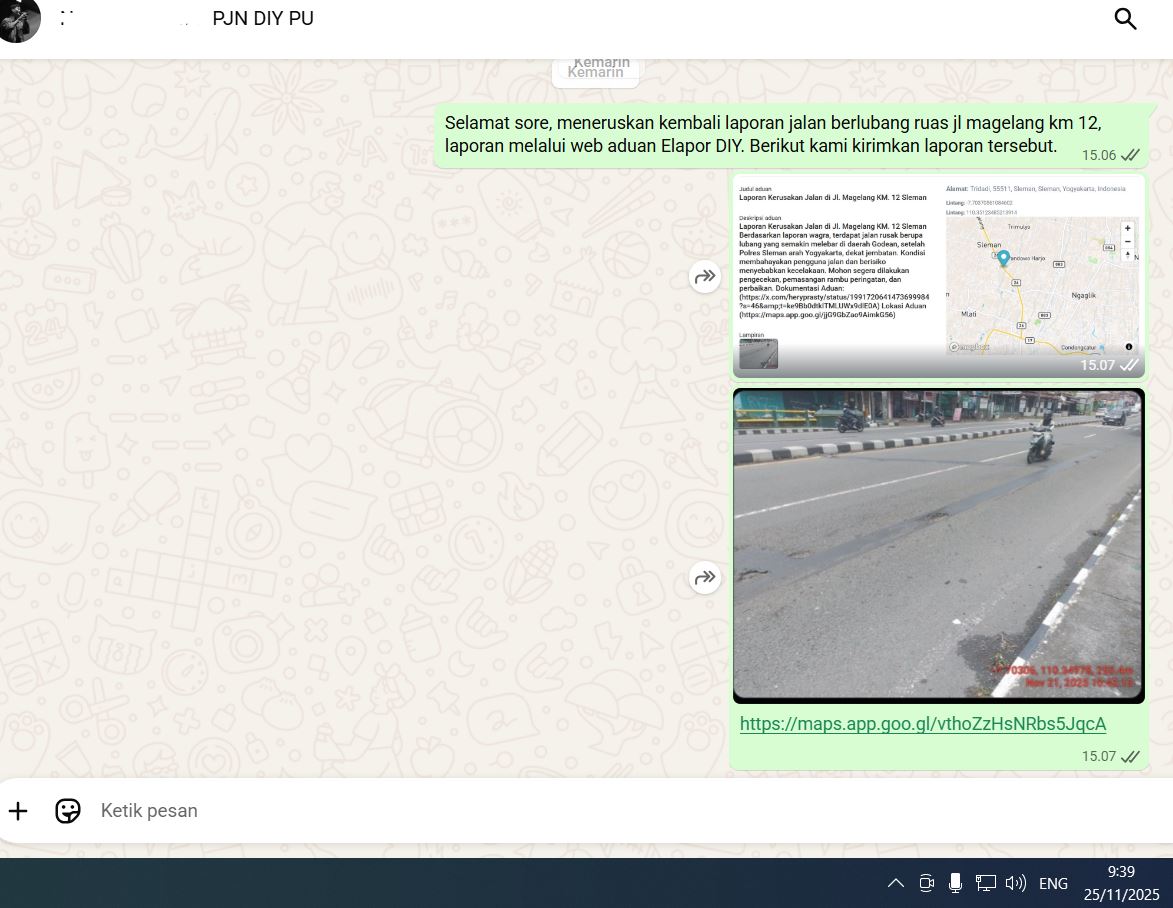Click the camera icon in system tray

click(926, 883)
